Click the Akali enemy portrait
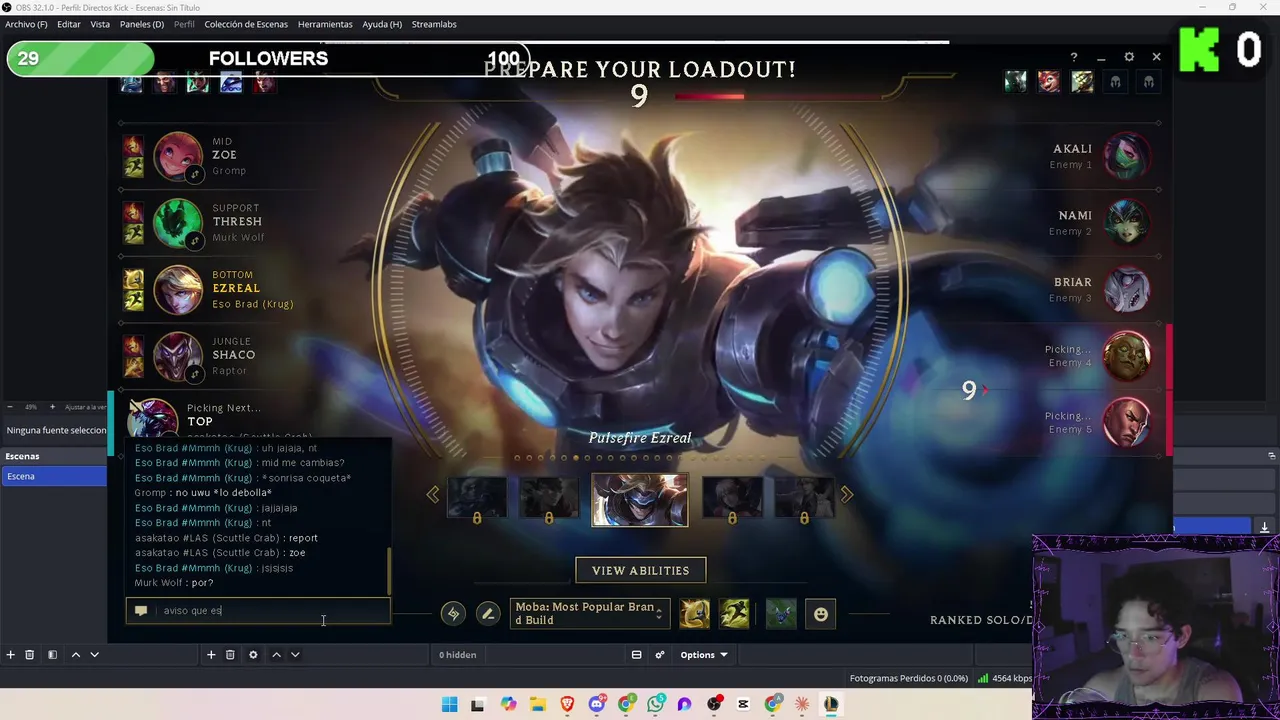1280x720 pixels. point(1127,156)
